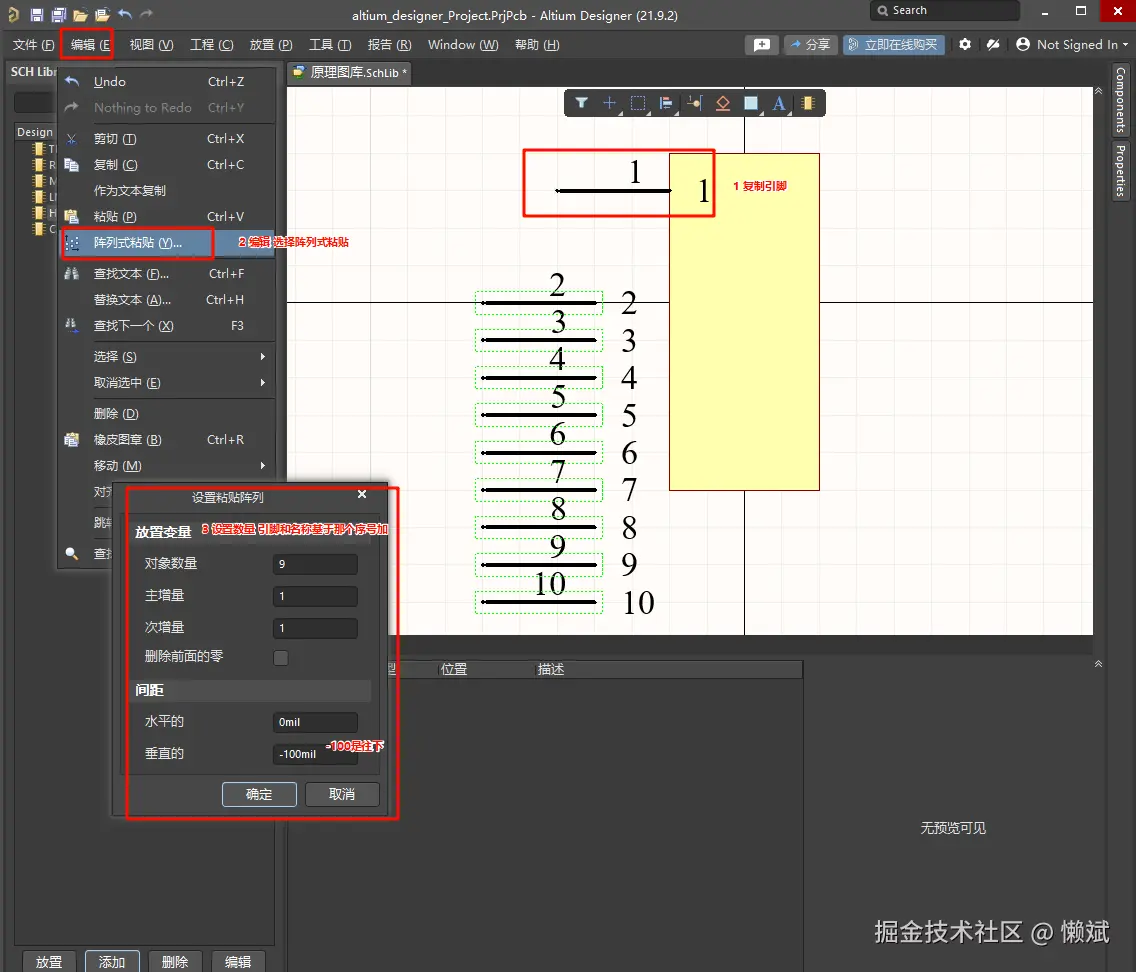Expand the 取消选中 (E) submenu arrow

point(262,382)
